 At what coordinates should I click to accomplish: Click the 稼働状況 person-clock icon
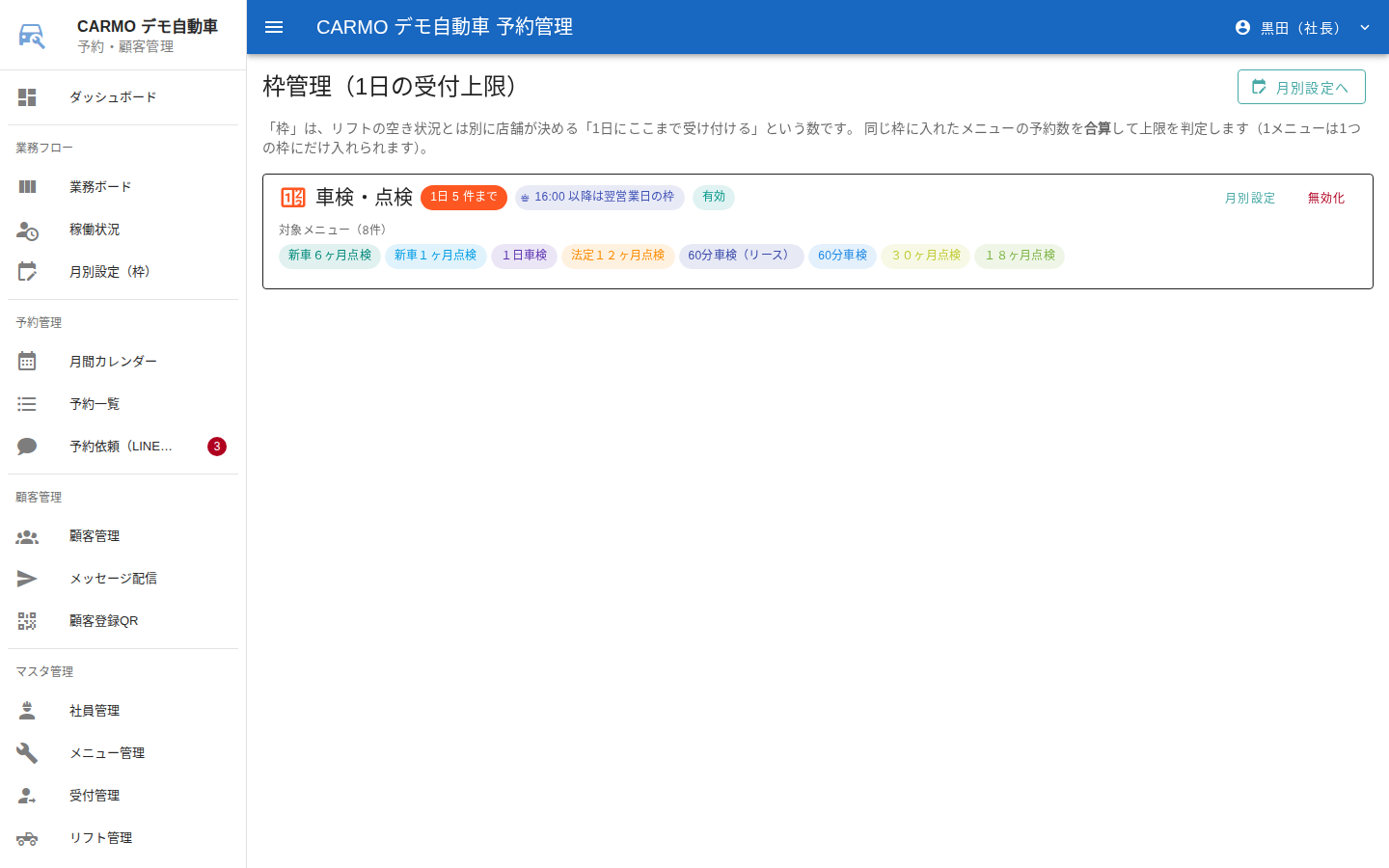pyautogui.click(x=27, y=230)
